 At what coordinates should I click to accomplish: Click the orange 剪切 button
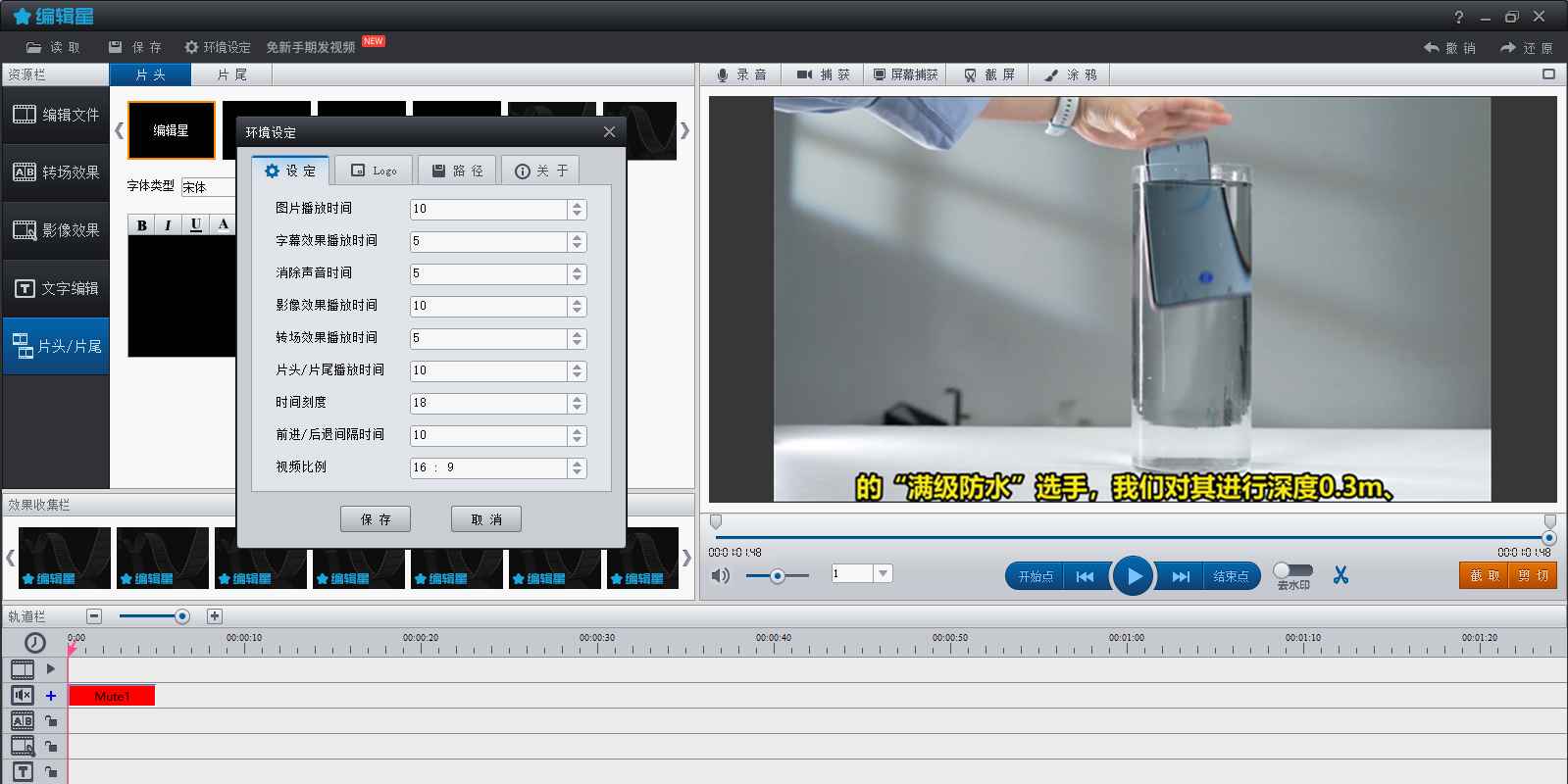1533,575
